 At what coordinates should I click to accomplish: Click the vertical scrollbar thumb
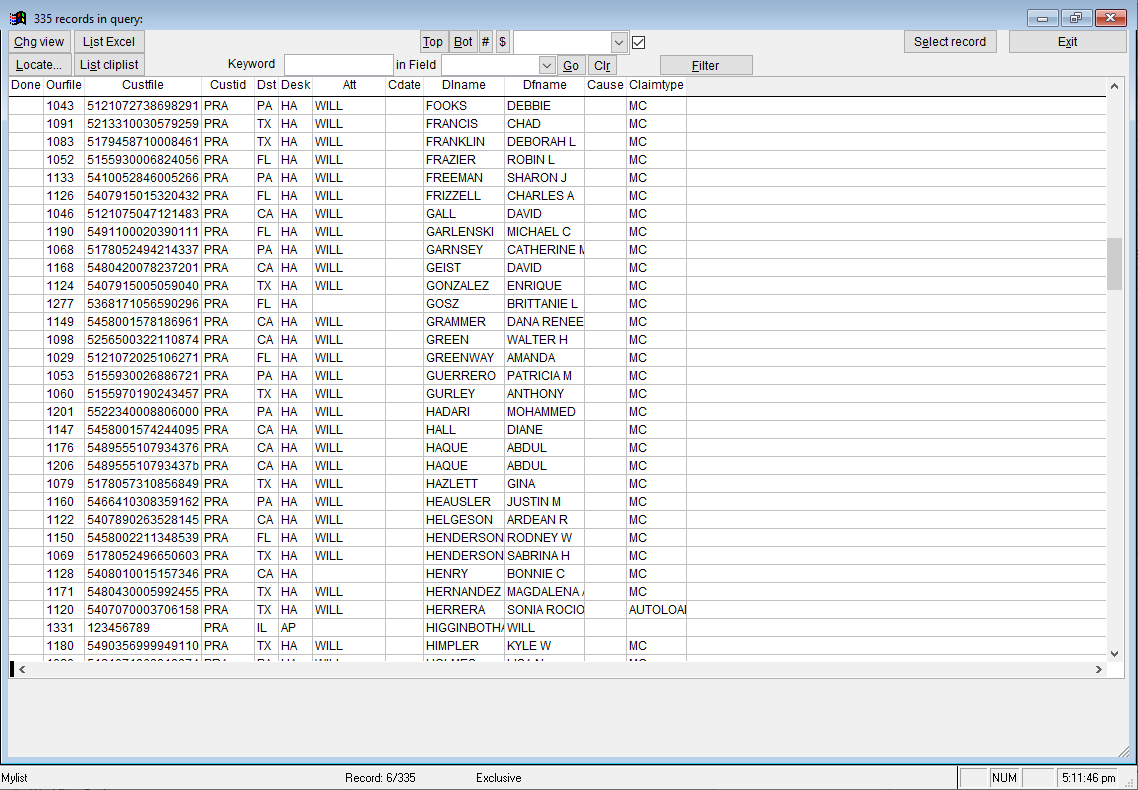click(1114, 264)
